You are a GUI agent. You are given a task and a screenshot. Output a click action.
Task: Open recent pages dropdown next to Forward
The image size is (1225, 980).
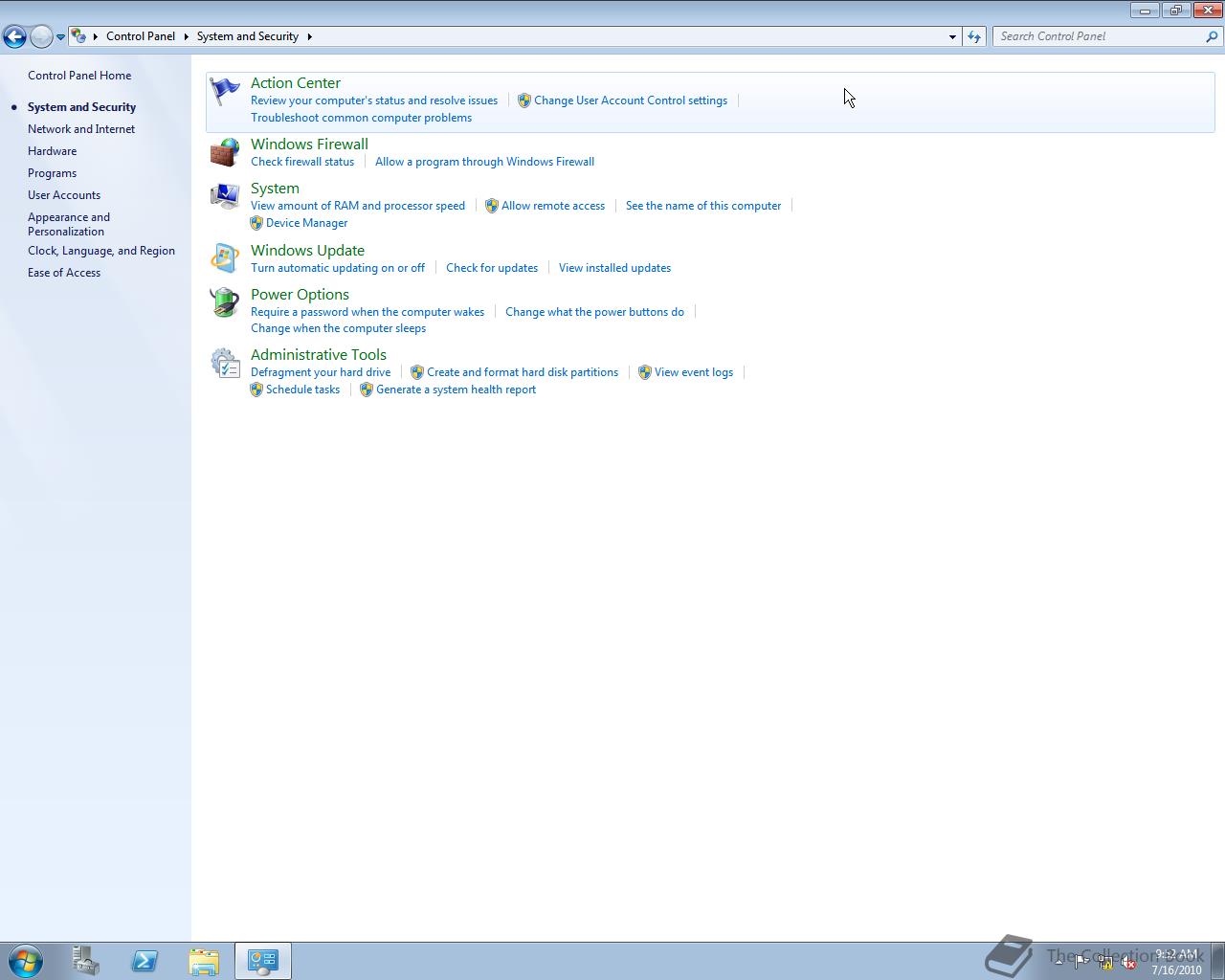60,36
